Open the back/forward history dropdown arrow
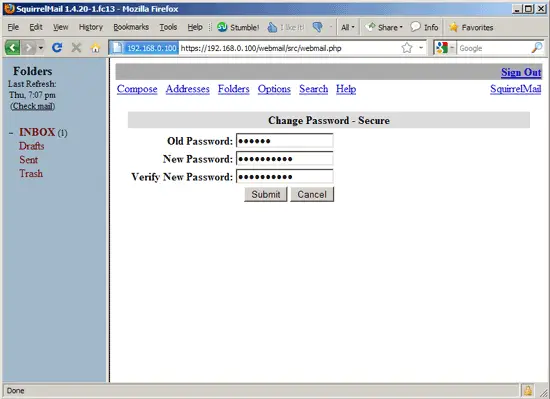550x399 pixels. pos(41,48)
